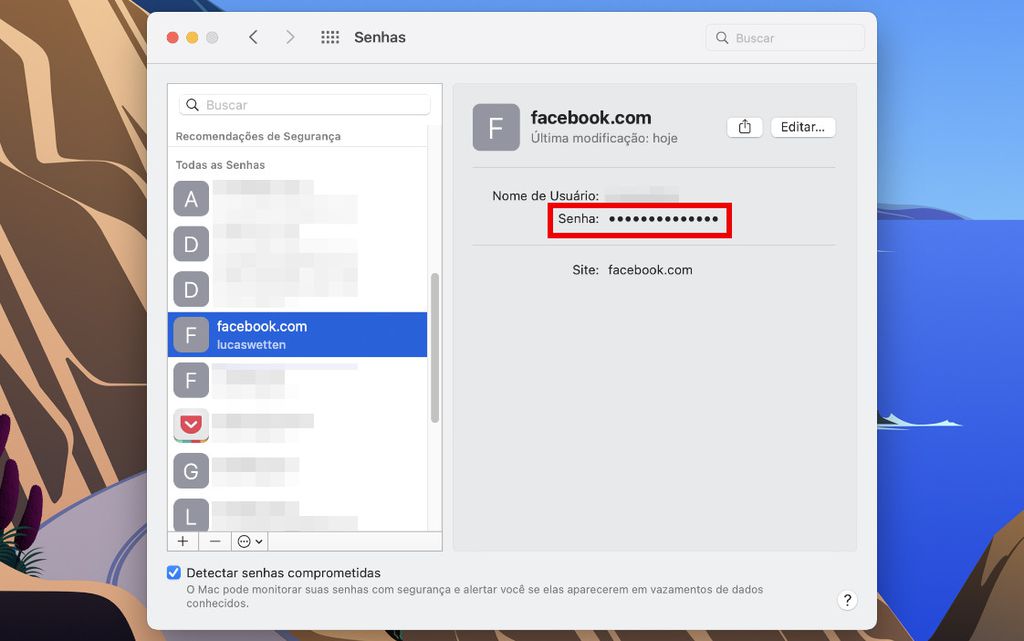Viewport: 1024px width, 641px height.
Task: Go forward with the right chevron
Action: tap(290, 37)
